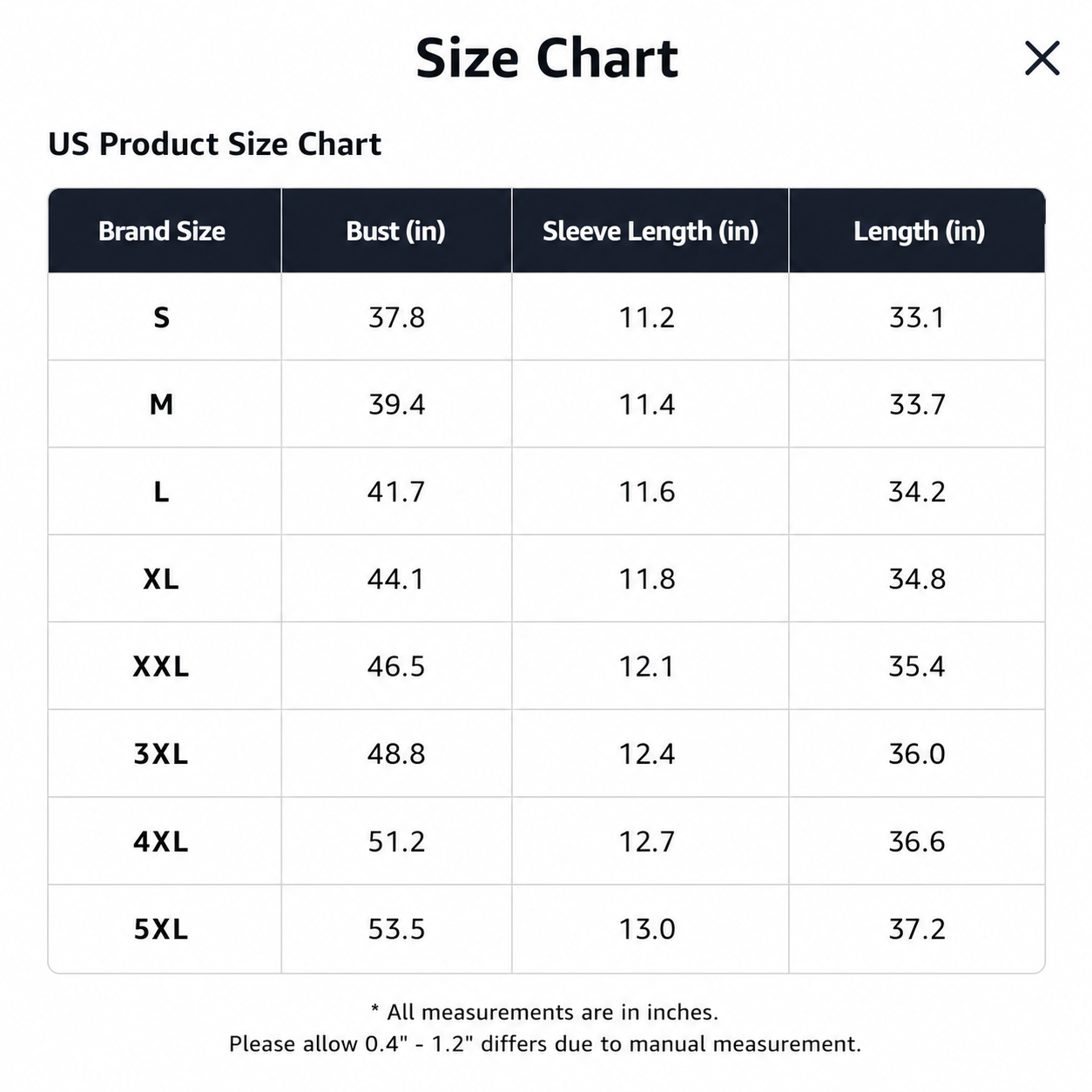This screenshot has width=1092, height=1092.
Task: Click the Size Chart title
Action: 547,58
